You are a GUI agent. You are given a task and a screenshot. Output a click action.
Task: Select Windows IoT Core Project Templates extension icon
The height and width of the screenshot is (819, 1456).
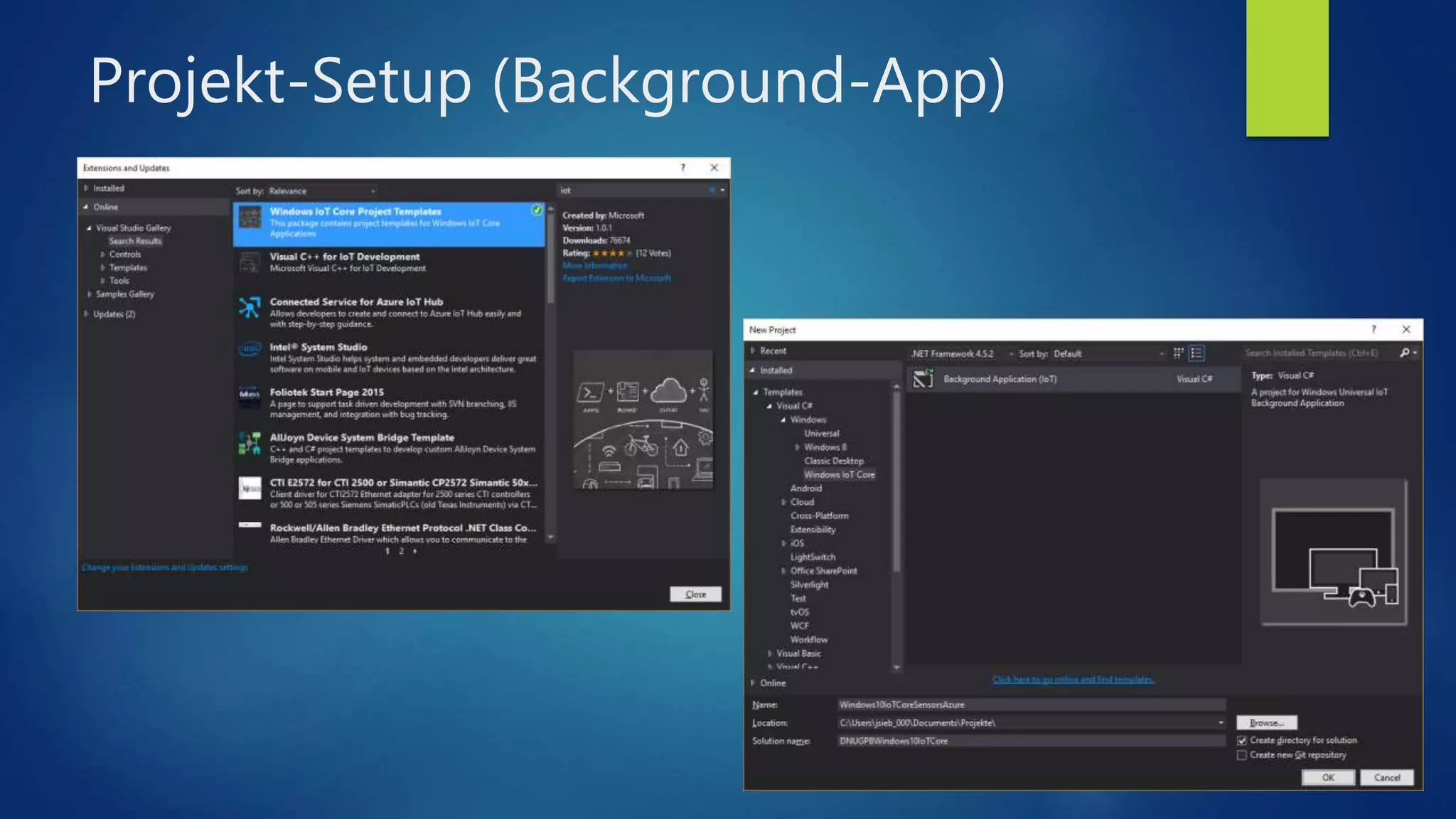tap(250, 218)
